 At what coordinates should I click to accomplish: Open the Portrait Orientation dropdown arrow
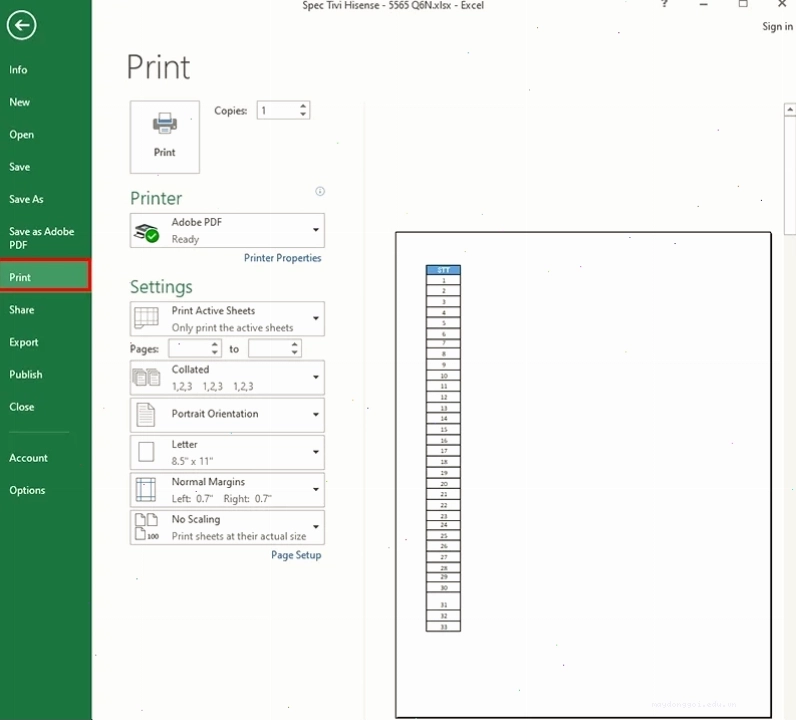[x=316, y=415]
